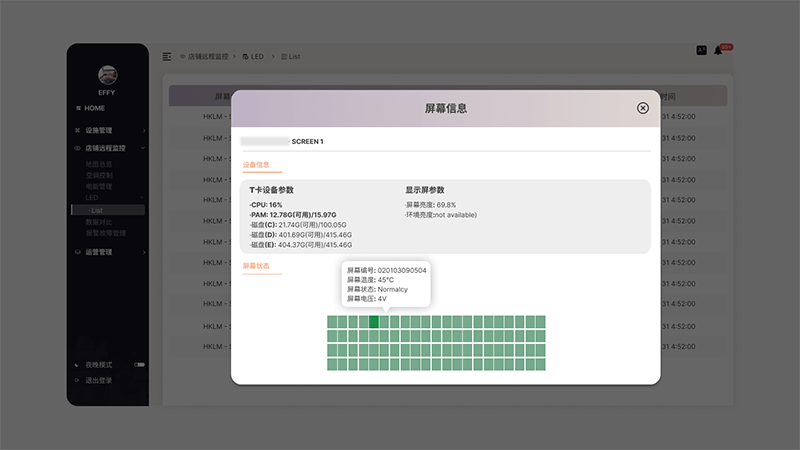Open 设施管理 menu item
Image resolution: width=800 pixels, height=450 pixels.
pyautogui.click(x=98, y=131)
